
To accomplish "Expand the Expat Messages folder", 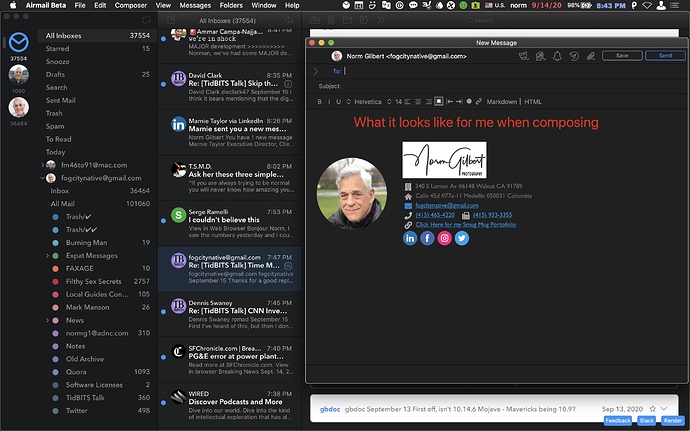I will tap(47, 255).
